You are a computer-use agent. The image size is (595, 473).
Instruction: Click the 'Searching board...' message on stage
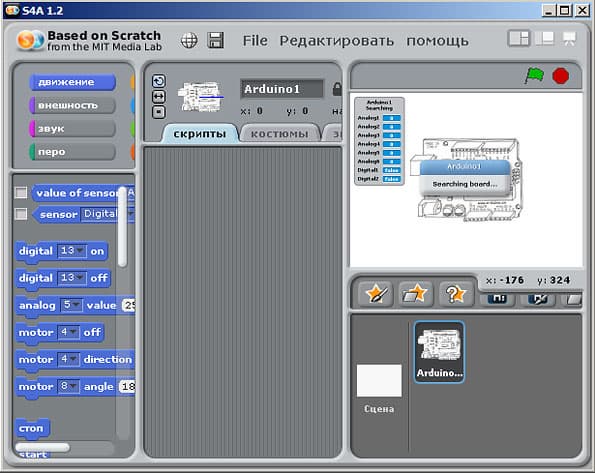coord(464,184)
